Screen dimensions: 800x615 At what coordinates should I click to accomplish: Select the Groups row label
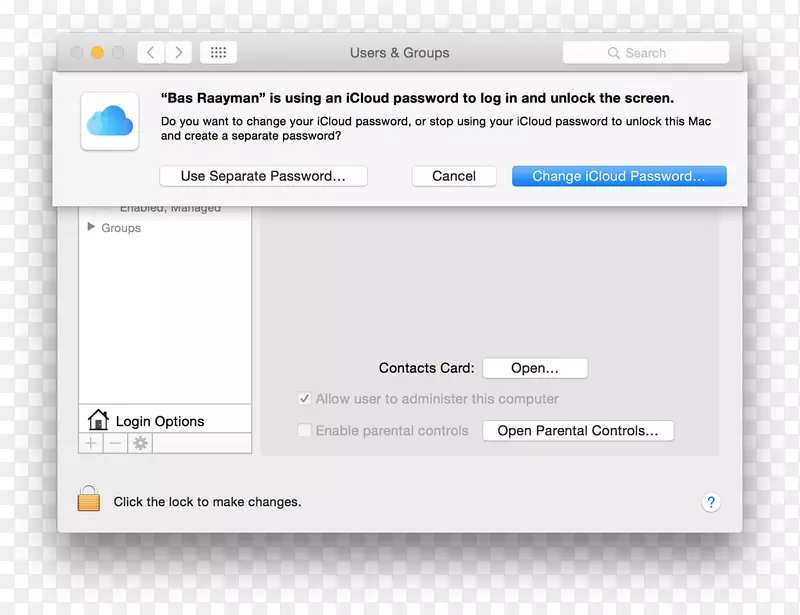coord(121,228)
